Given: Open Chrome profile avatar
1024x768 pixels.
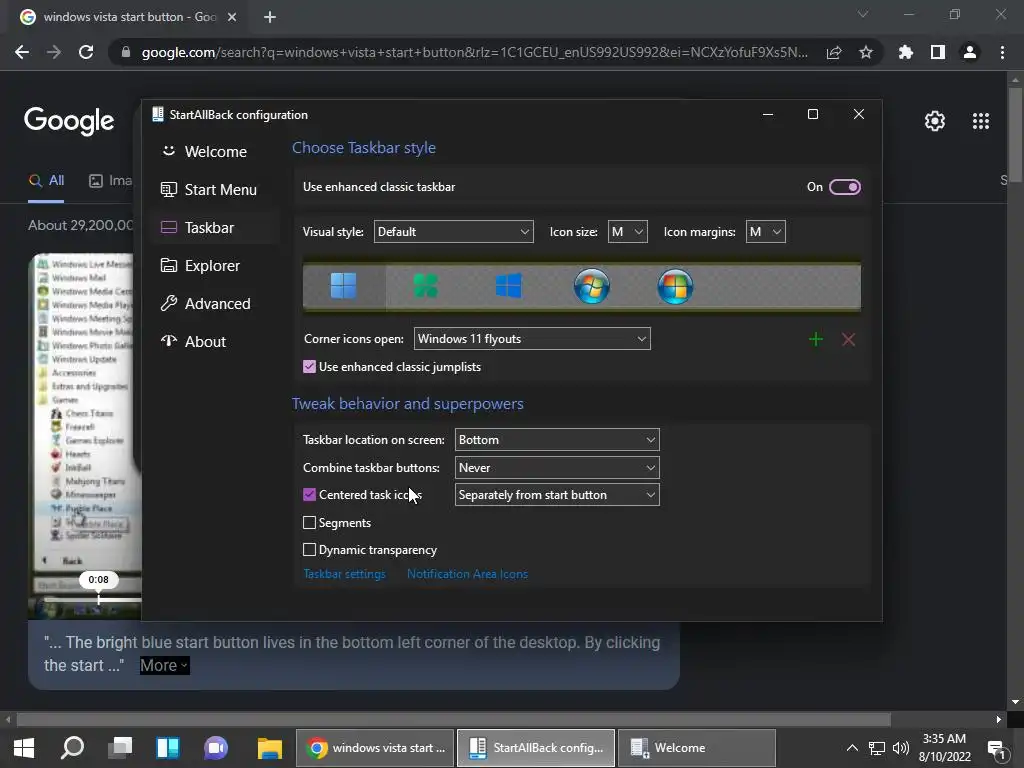Looking at the screenshot, I should coord(970,52).
